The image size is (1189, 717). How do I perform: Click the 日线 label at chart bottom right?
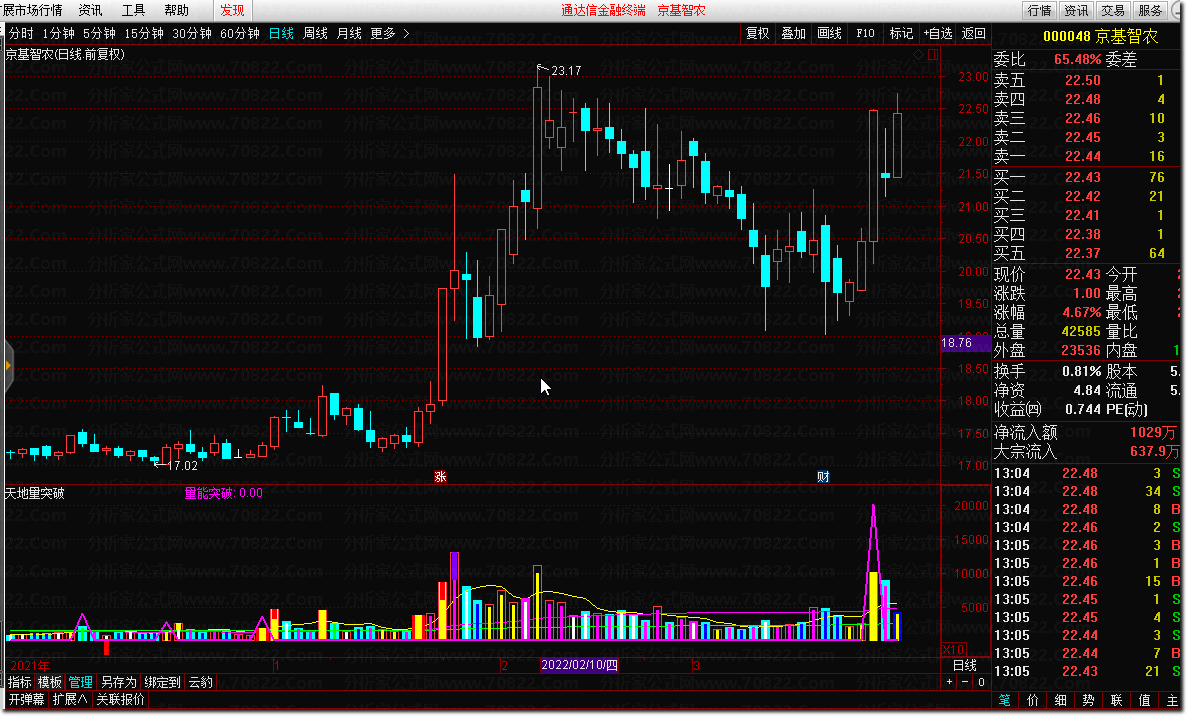click(965, 665)
